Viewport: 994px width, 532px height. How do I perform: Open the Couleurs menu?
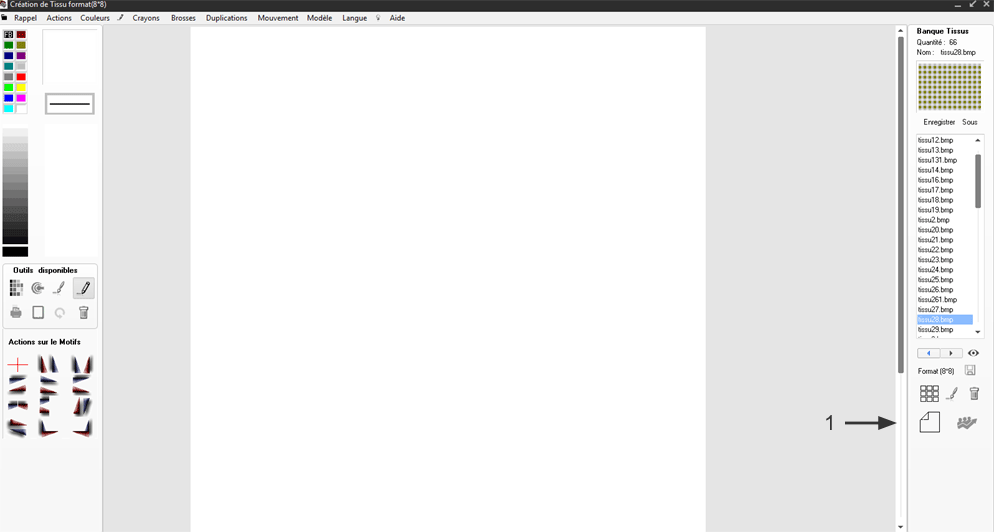(95, 18)
